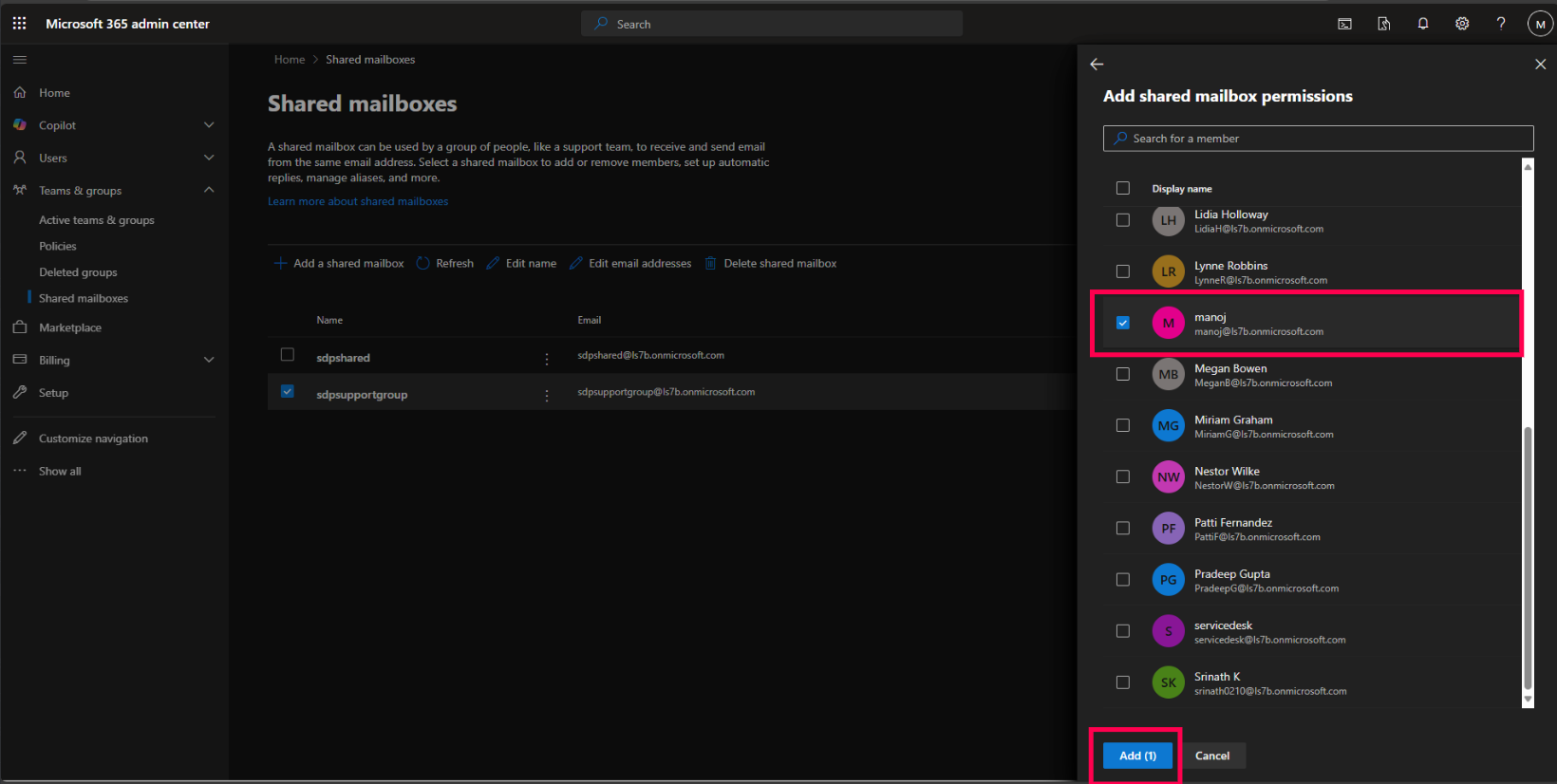1557x784 pixels.
Task: Open Active teams & groups page
Action: pos(96,220)
